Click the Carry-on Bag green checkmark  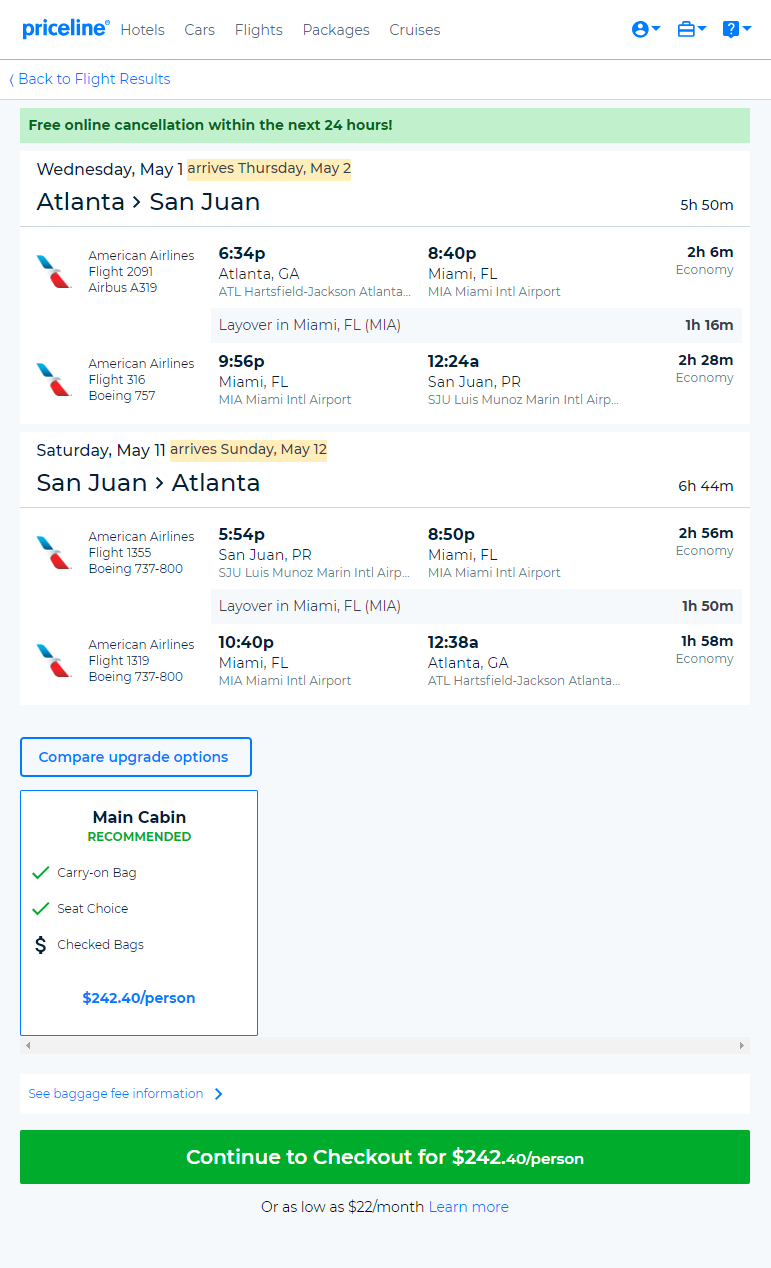click(40, 872)
